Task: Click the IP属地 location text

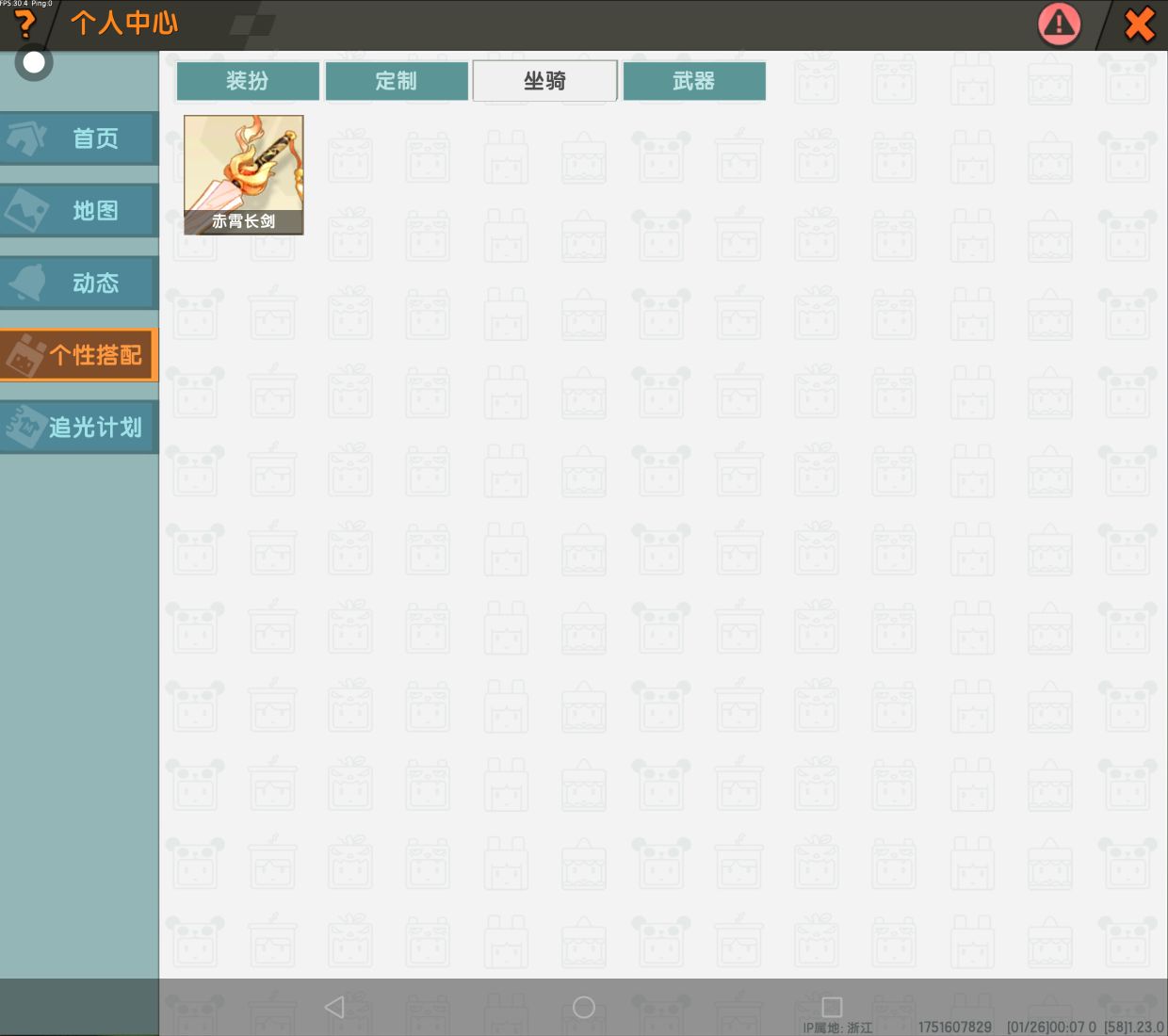Action: coord(837,1028)
